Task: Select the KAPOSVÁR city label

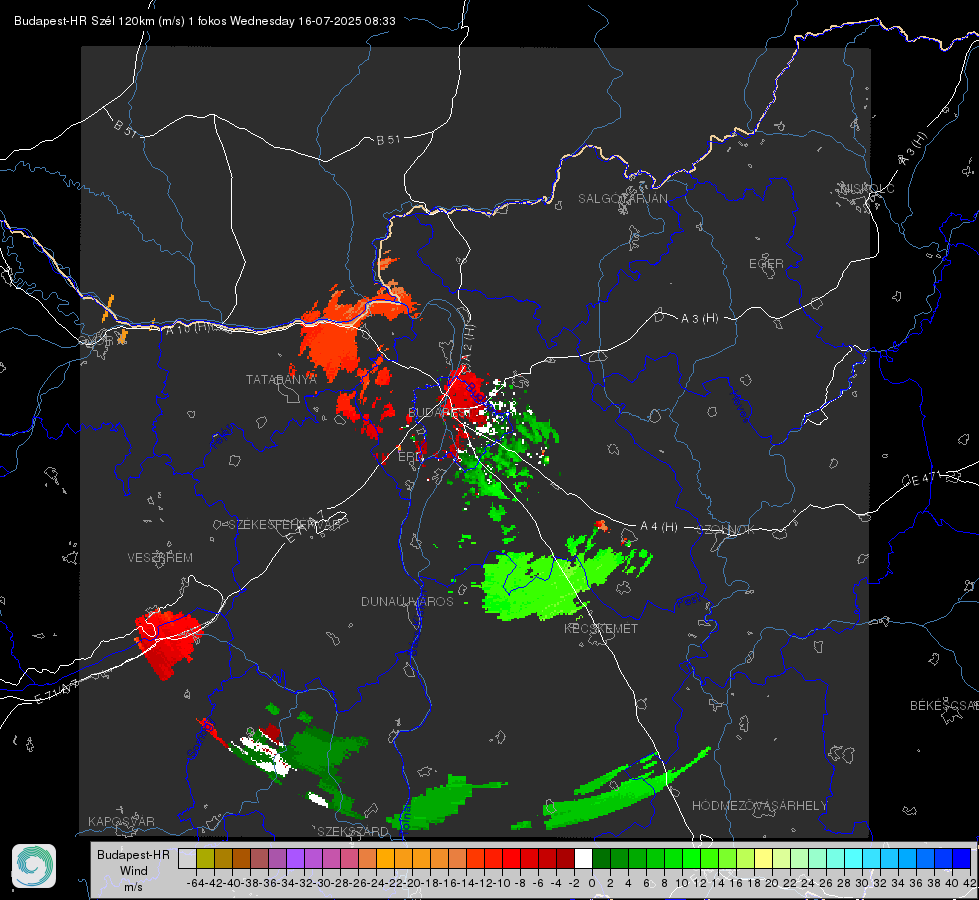Action: (x=121, y=821)
